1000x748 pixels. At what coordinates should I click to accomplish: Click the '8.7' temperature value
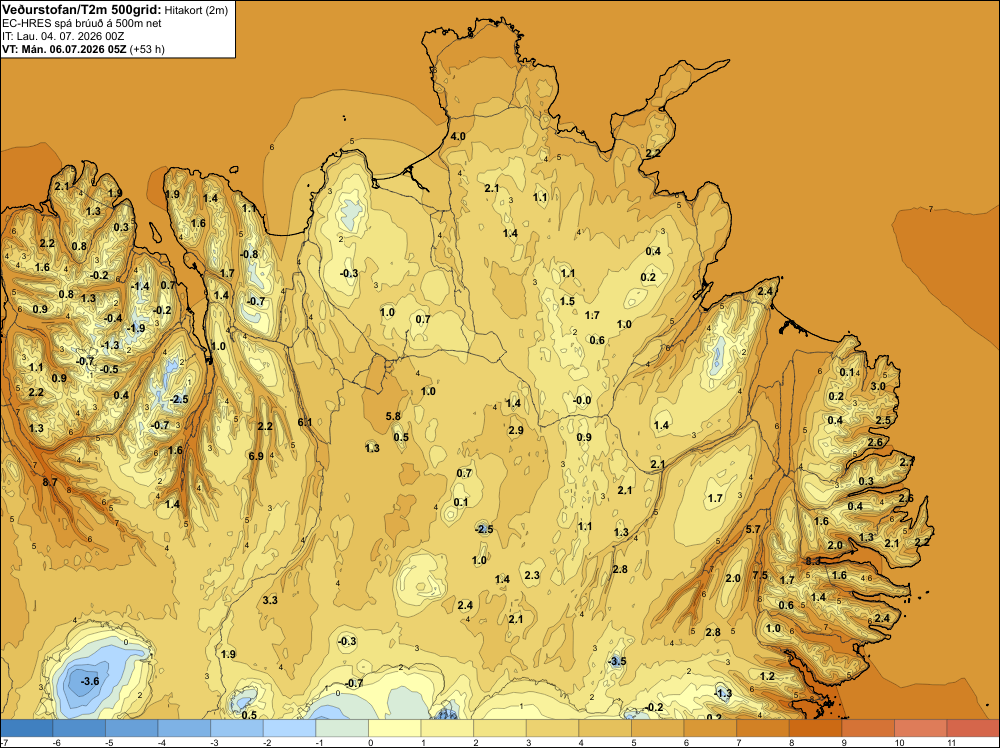50,482
